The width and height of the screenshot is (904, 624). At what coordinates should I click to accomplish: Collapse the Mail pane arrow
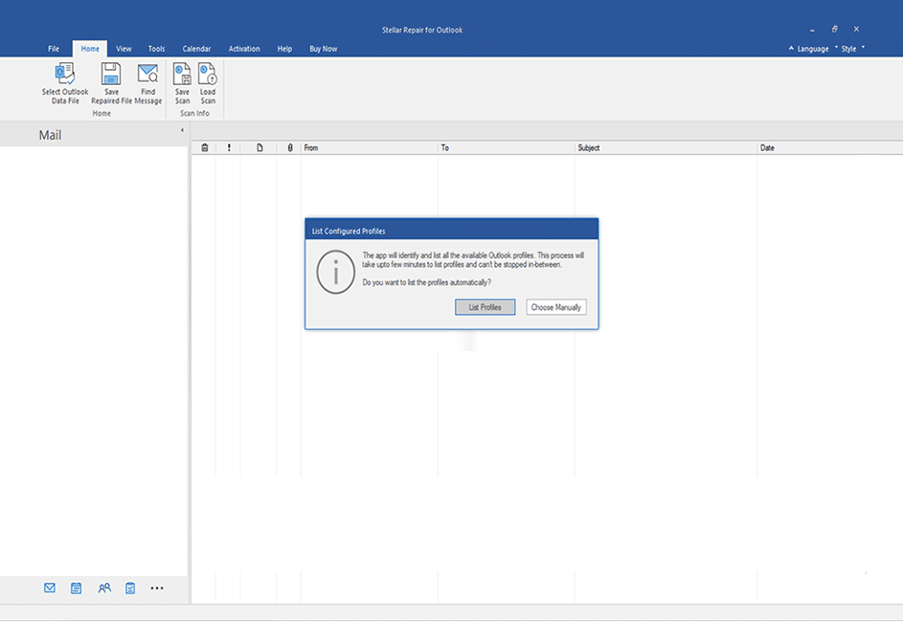pyautogui.click(x=182, y=130)
